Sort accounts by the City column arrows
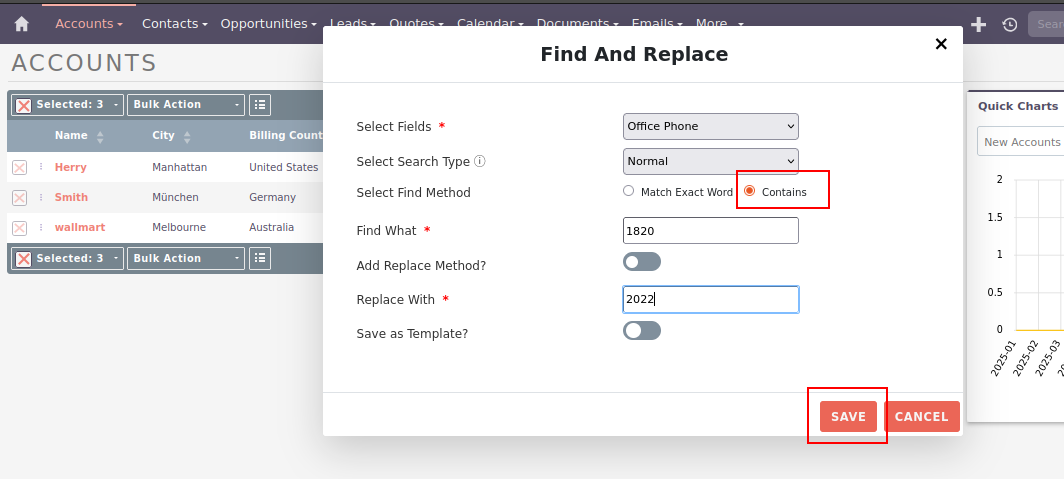Viewport: 1064px width, 479px height. pos(187,136)
